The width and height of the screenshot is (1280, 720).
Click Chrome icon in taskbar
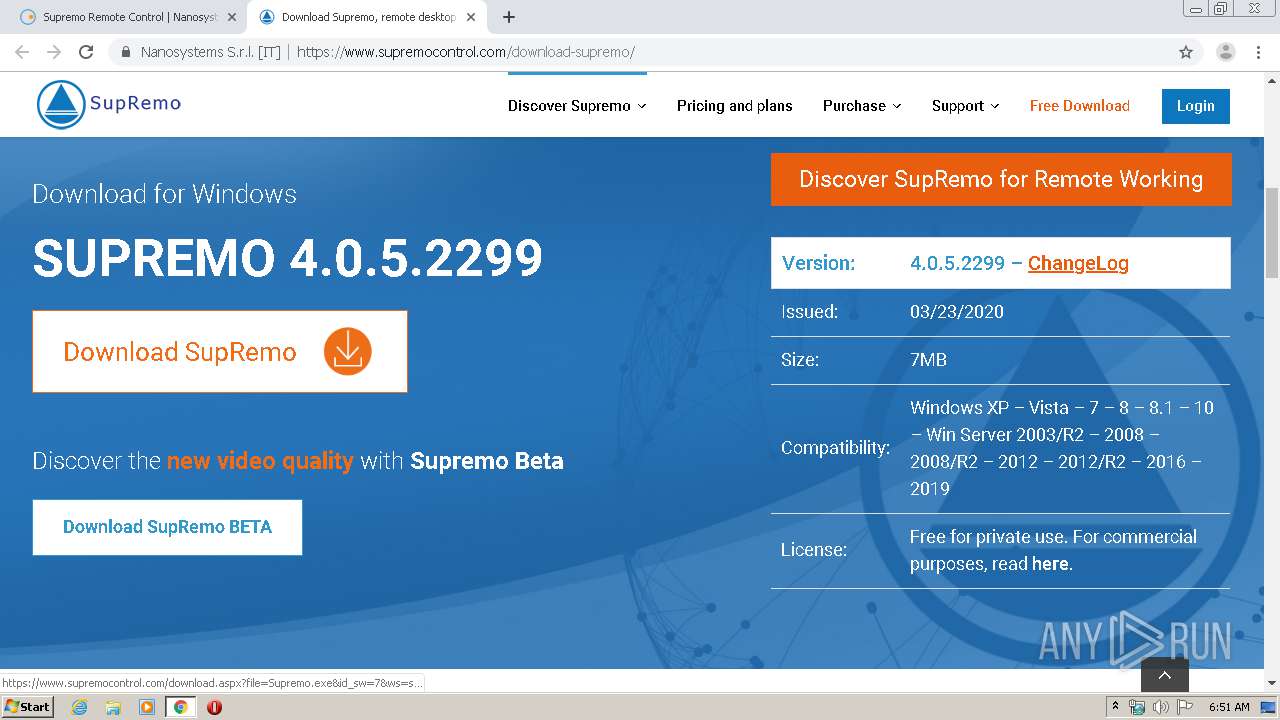[x=180, y=707]
